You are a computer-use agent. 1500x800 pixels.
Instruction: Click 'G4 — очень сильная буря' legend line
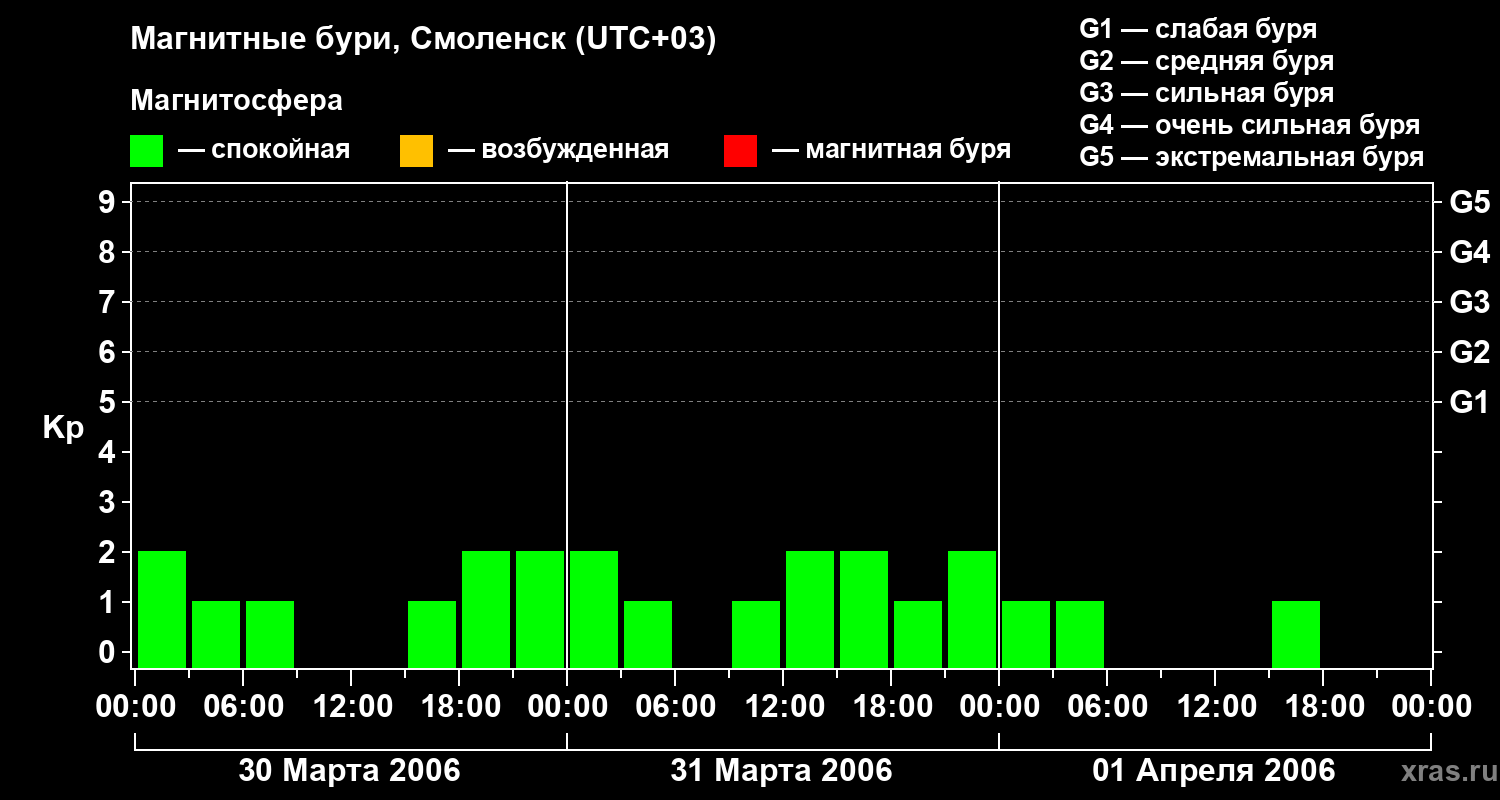(1249, 125)
